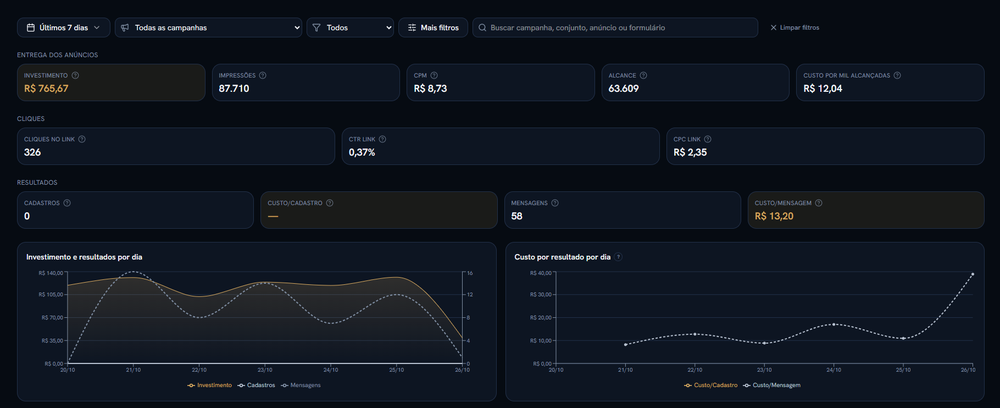Viewport: 1000px width, 408px height.
Task: Click the help icon next to CPM
Action: pos(434,75)
